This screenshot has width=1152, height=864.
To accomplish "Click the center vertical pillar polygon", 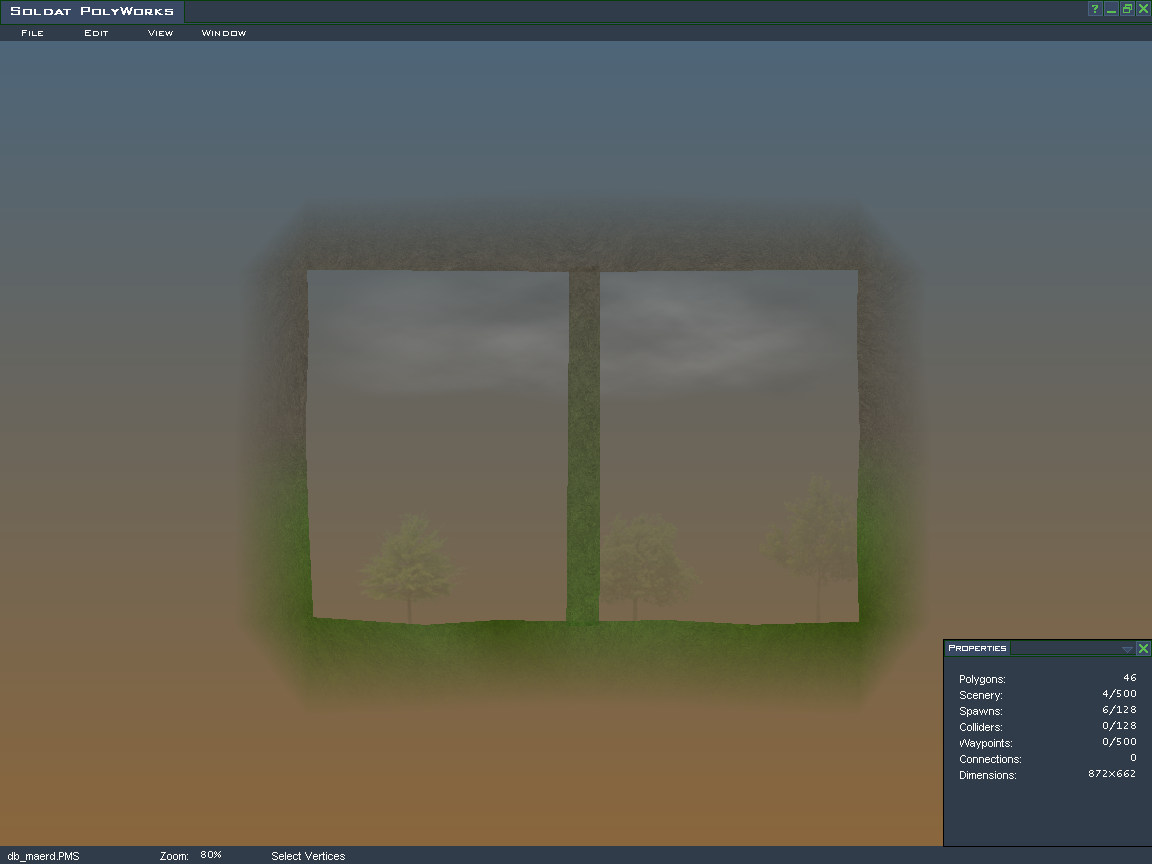I will click(x=584, y=440).
